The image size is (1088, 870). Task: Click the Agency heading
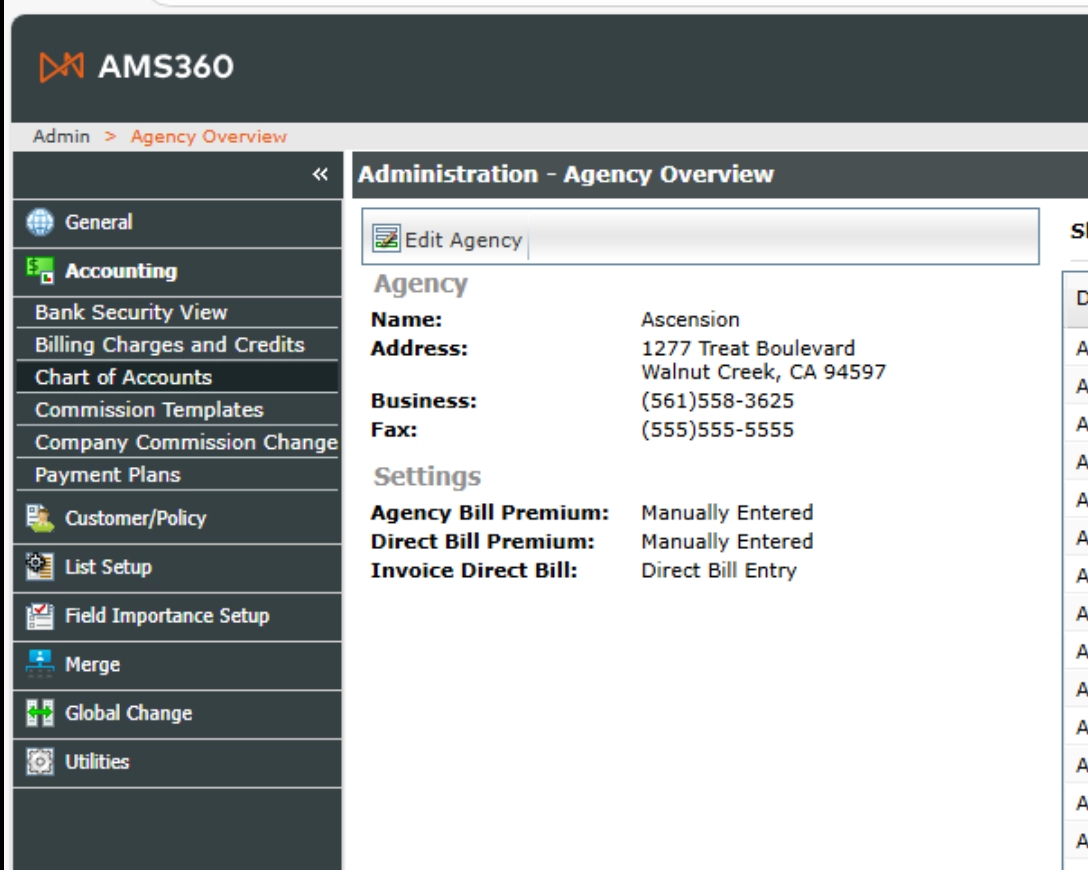point(420,285)
